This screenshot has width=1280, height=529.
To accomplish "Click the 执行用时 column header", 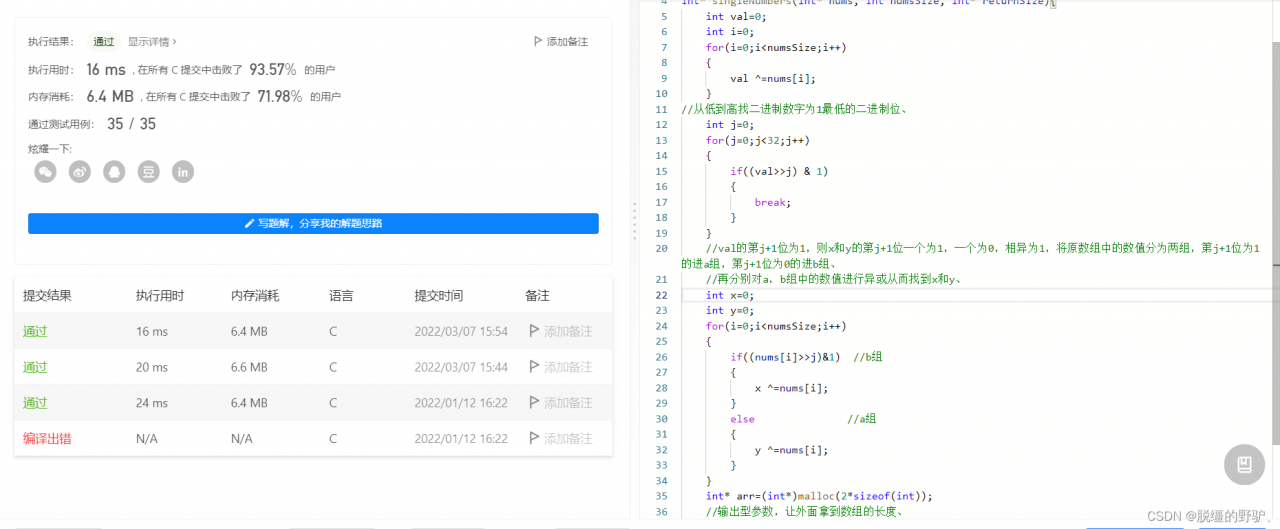I will pos(160,296).
